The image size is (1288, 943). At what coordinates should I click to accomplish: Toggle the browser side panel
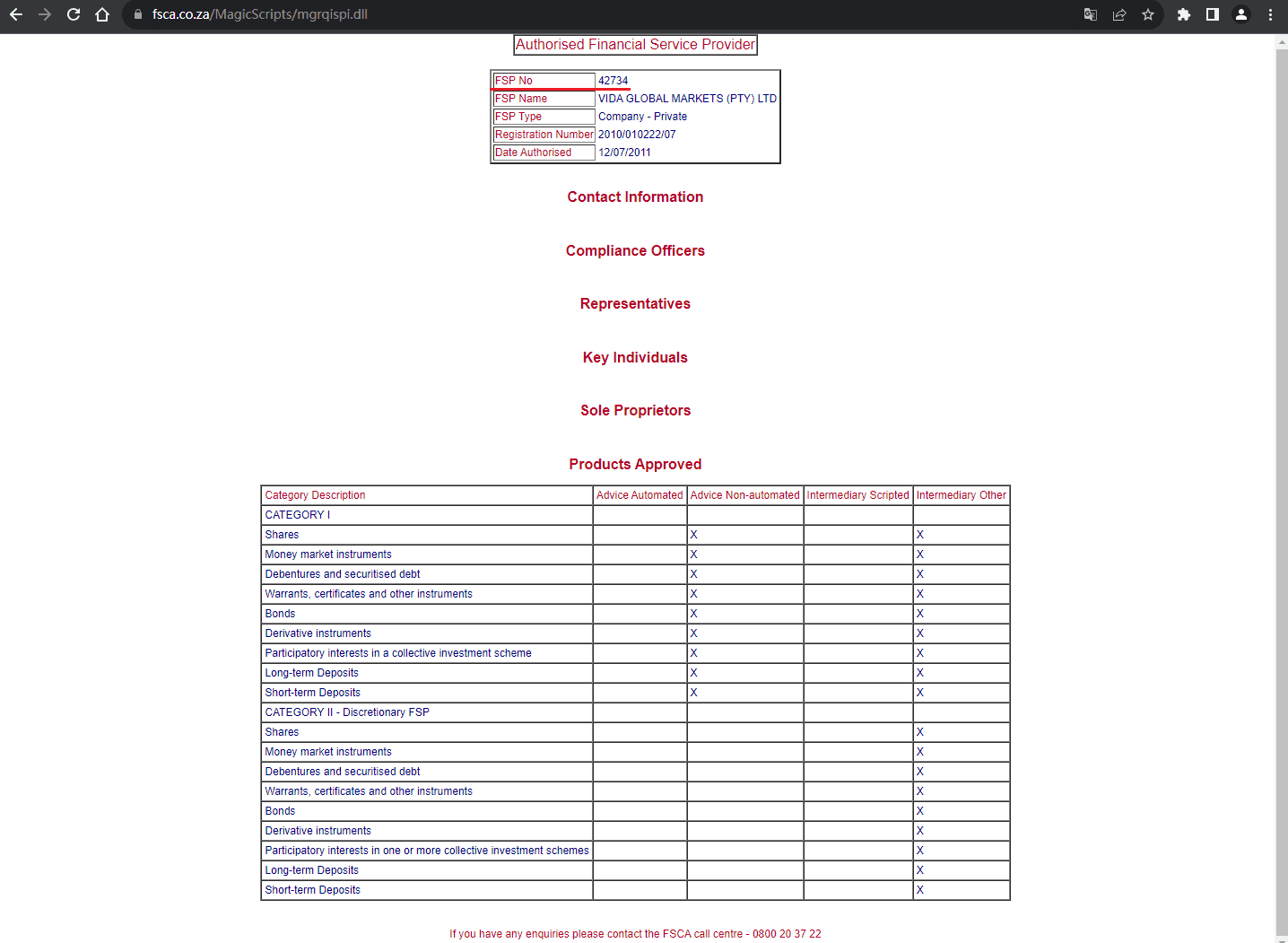tap(1213, 14)
